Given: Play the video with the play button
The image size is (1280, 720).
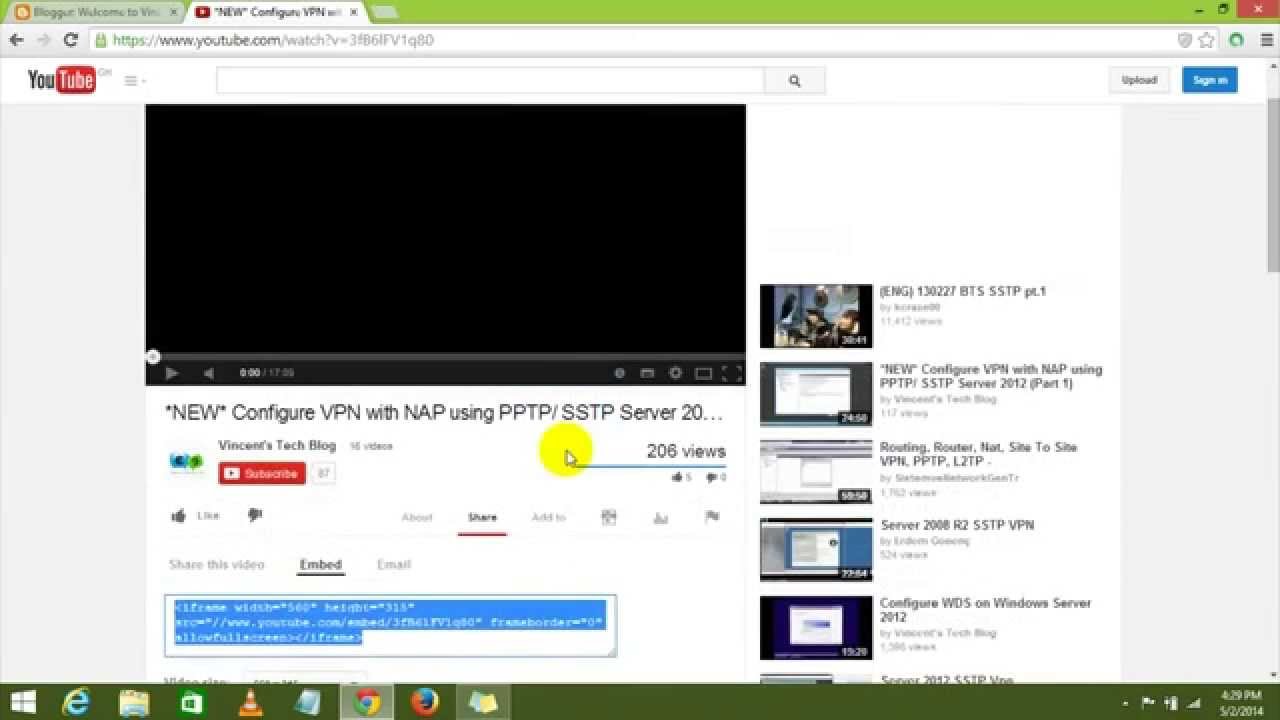Looking at the screenshot, I should coord(171,373).
